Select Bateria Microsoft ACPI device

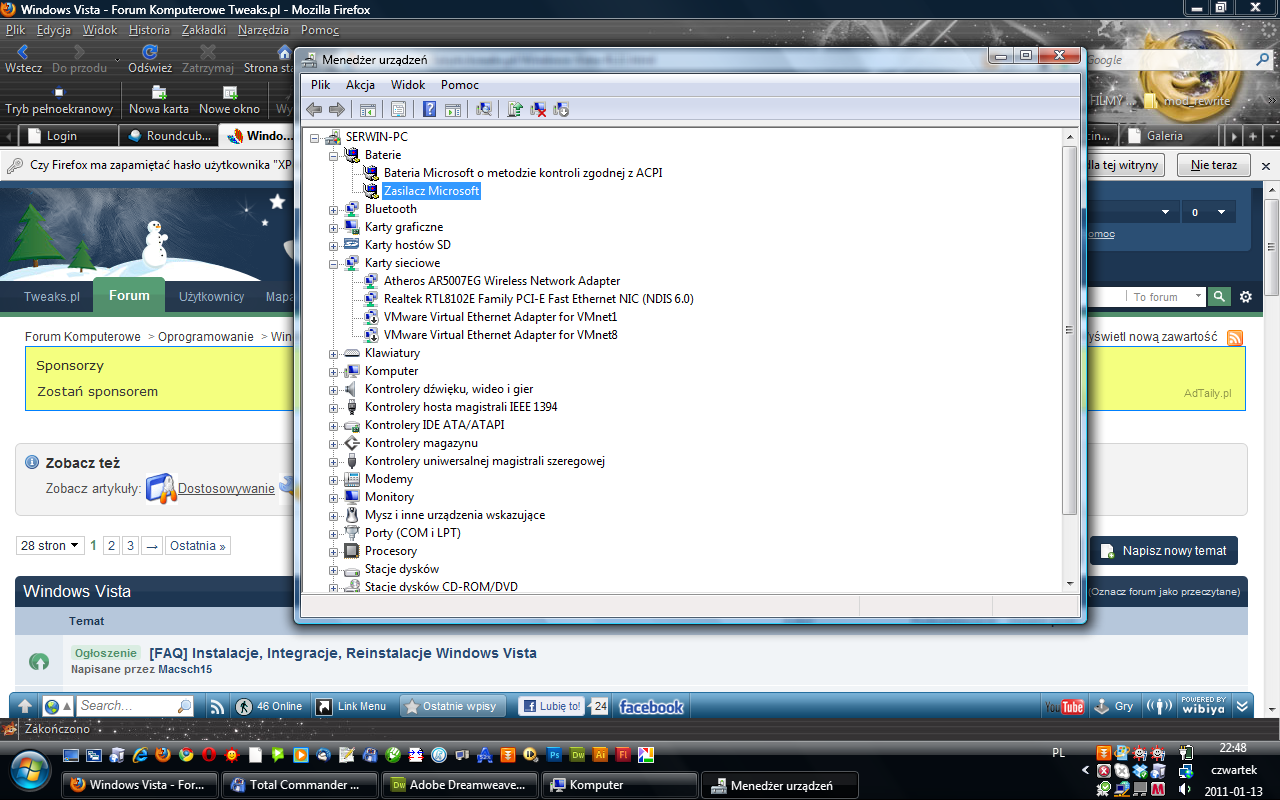click(523, 173)
